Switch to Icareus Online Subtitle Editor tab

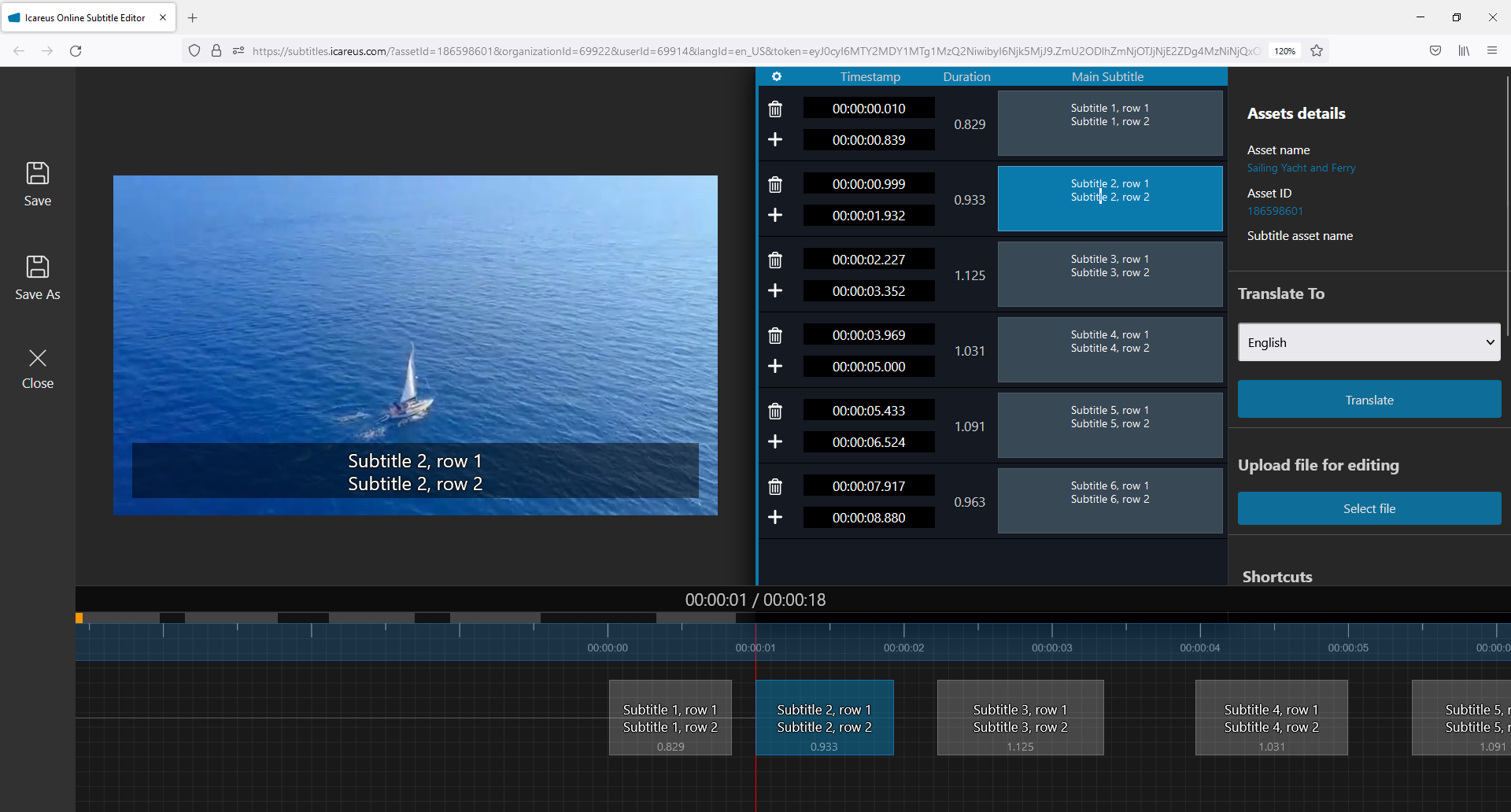[85, 17]
